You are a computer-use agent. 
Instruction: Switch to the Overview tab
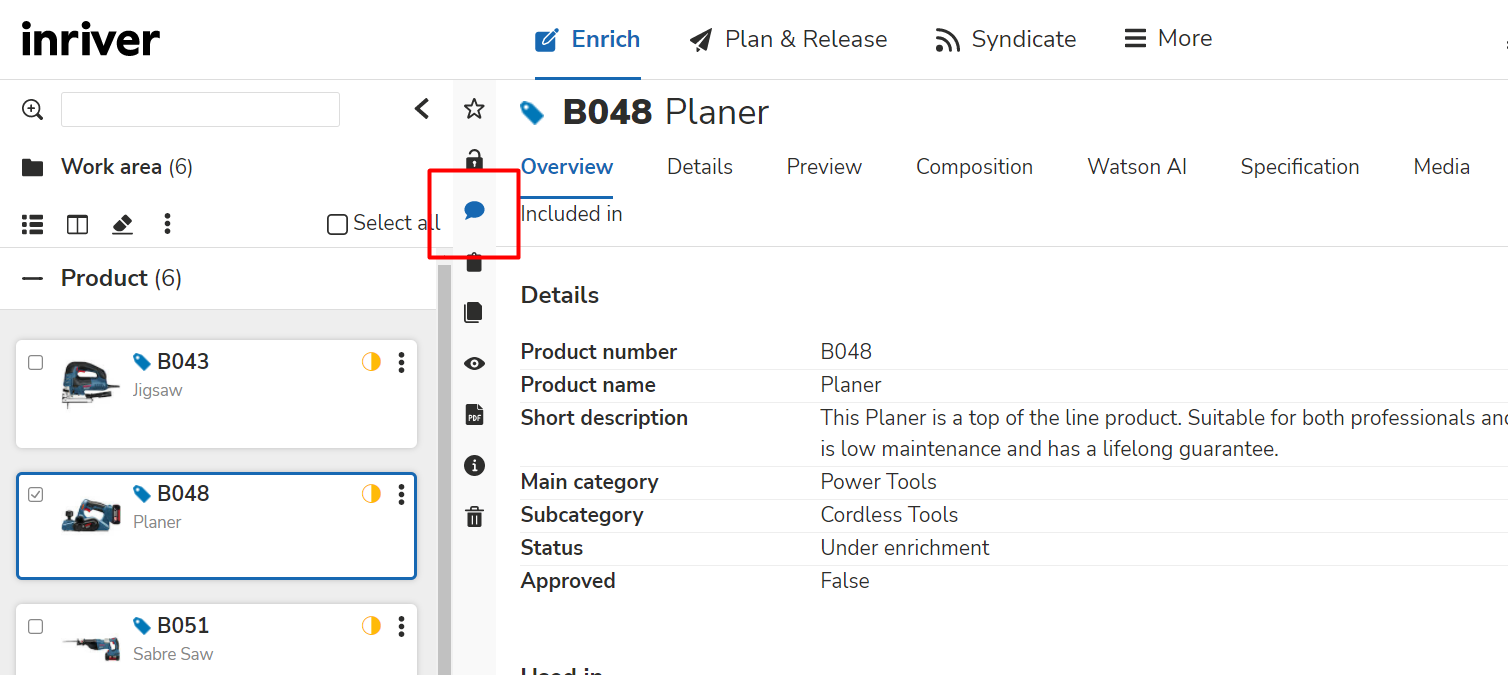tap(567, 167)
